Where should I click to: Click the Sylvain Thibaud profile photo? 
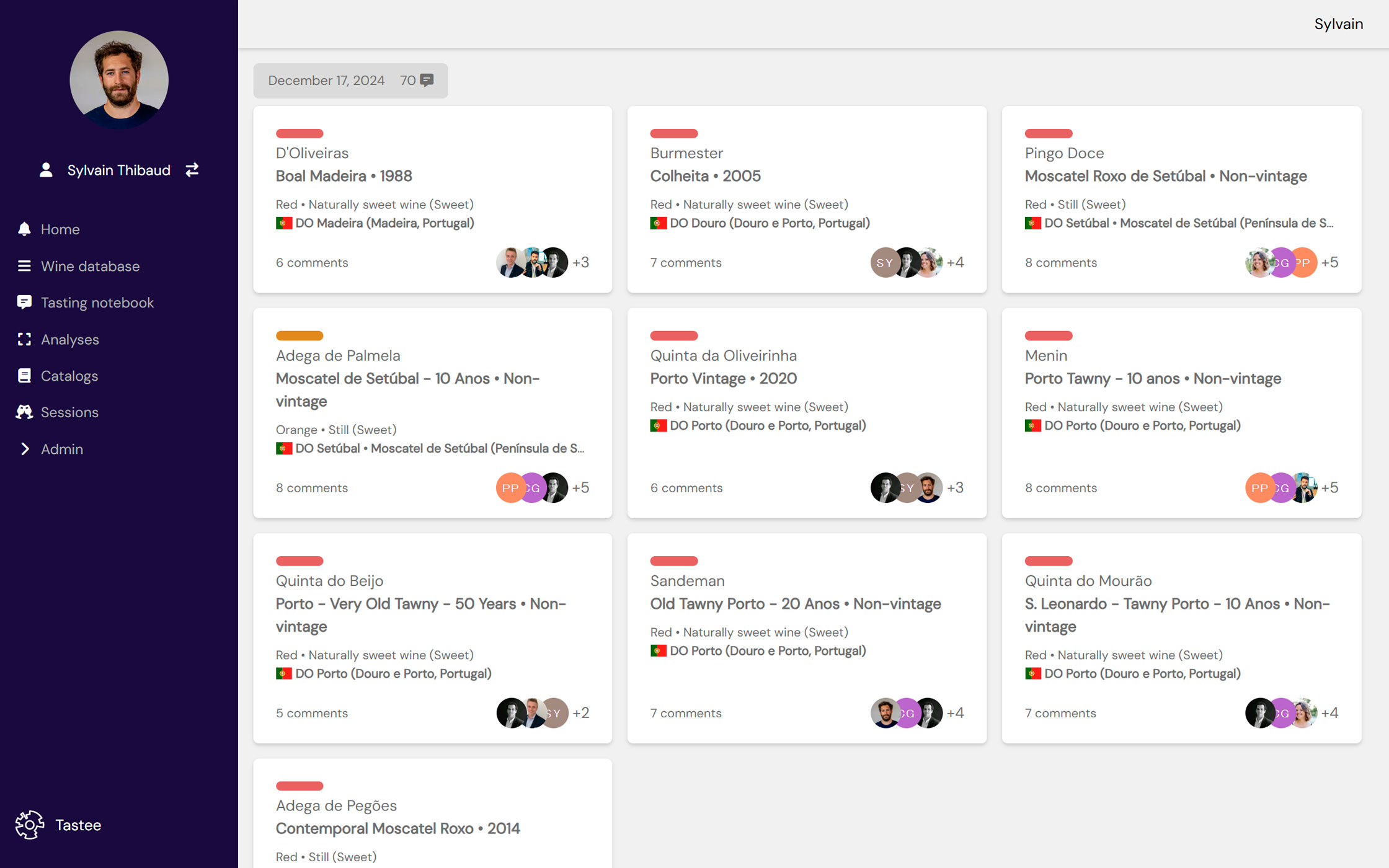(119, 80)
